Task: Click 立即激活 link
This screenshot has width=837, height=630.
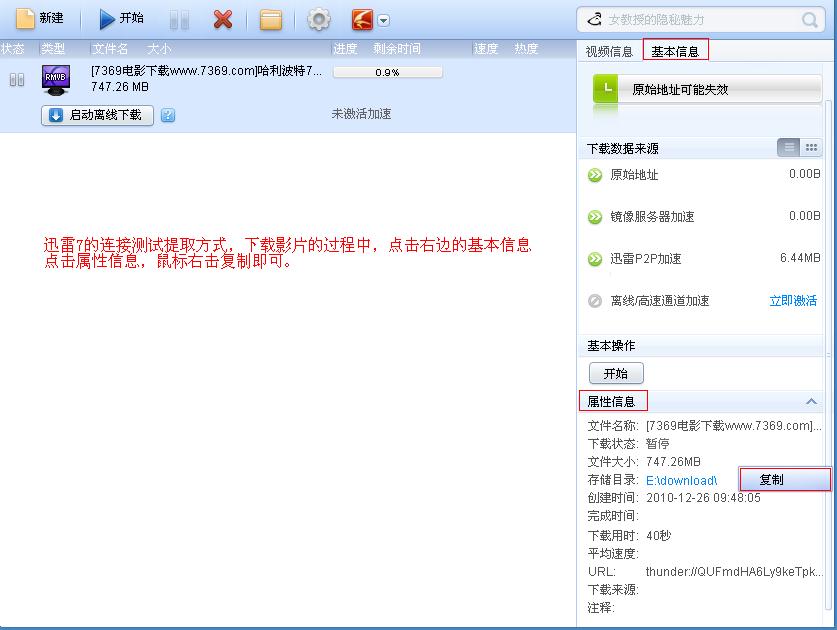Action: tap(793, 301)
